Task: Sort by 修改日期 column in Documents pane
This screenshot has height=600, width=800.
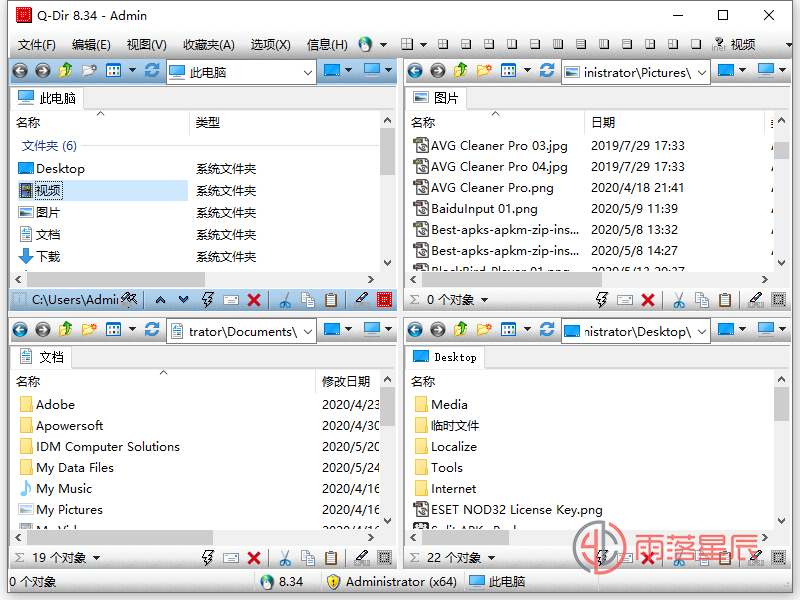Action: coord(346,381)
